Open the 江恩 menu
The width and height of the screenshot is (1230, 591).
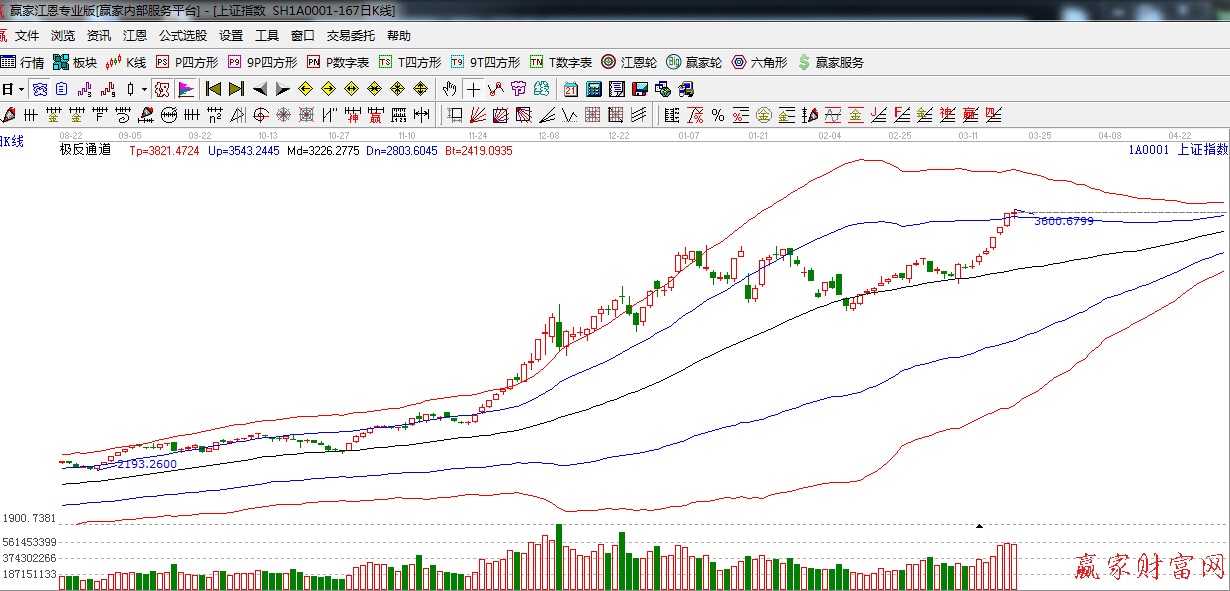click(135, 36)
